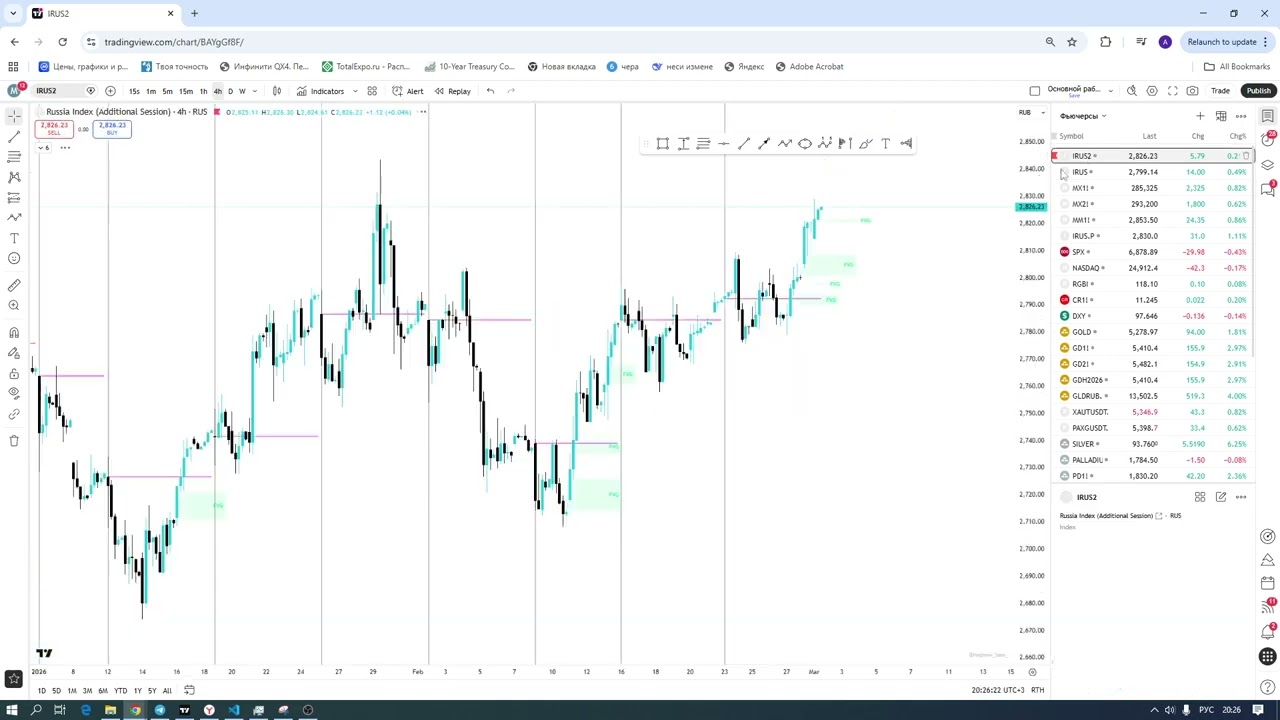
Task: Open chart settings hexagon icon
Action: (1152, 91)
